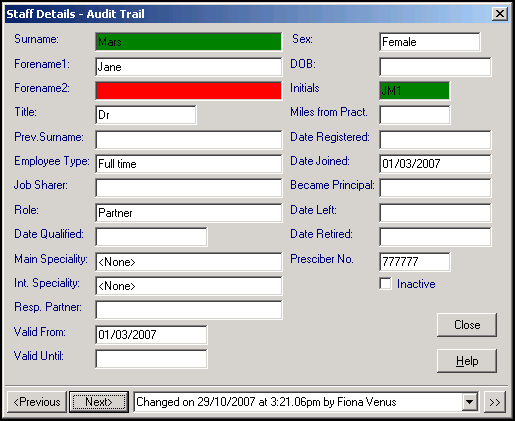Image resolution: width=515 pixels, height=421 pixels.
Task: Click the X icon in the title bar
Action: 500,14
